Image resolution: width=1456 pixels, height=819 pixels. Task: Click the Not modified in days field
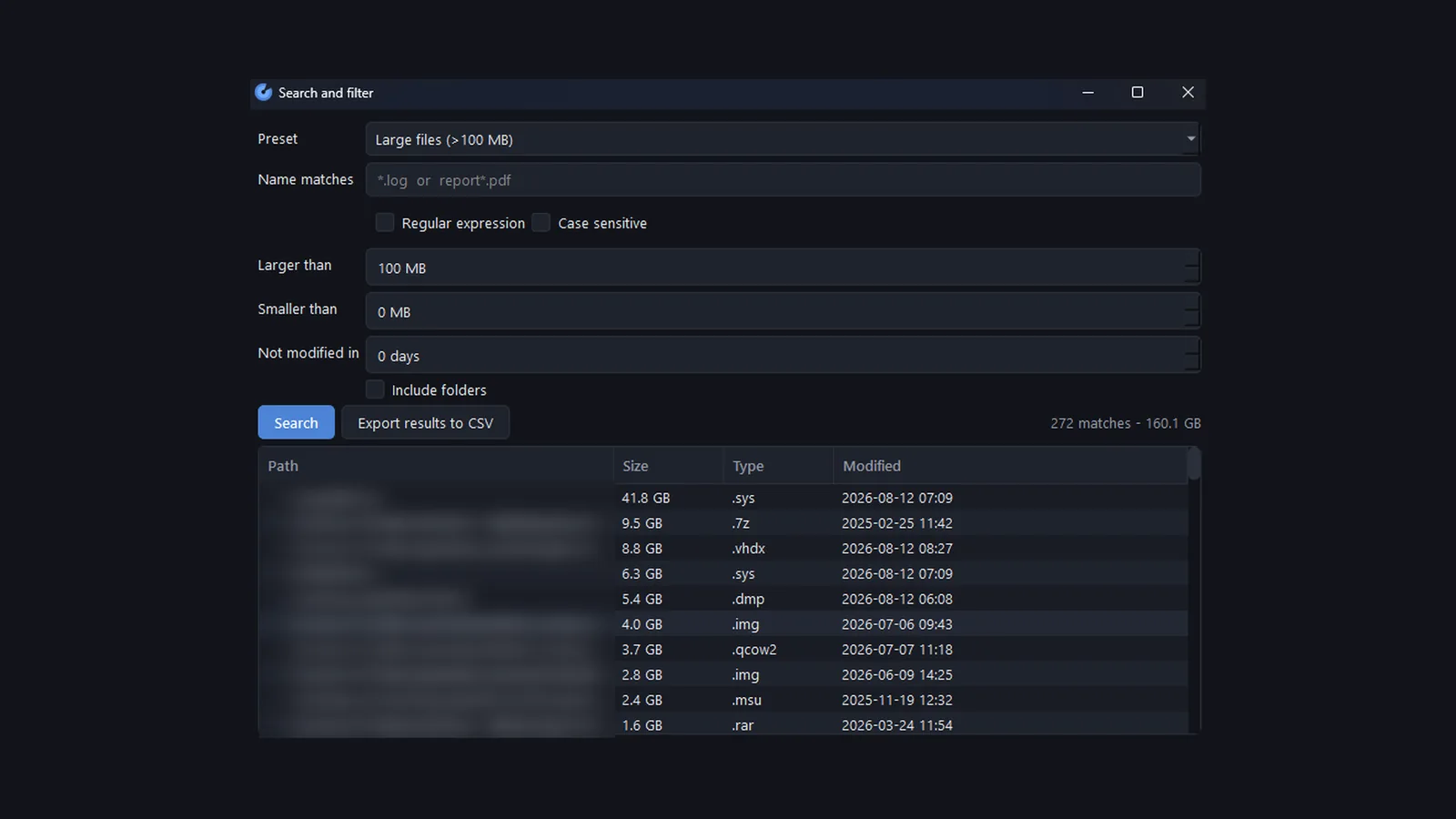pyautogui.click(x=783, y=355)
